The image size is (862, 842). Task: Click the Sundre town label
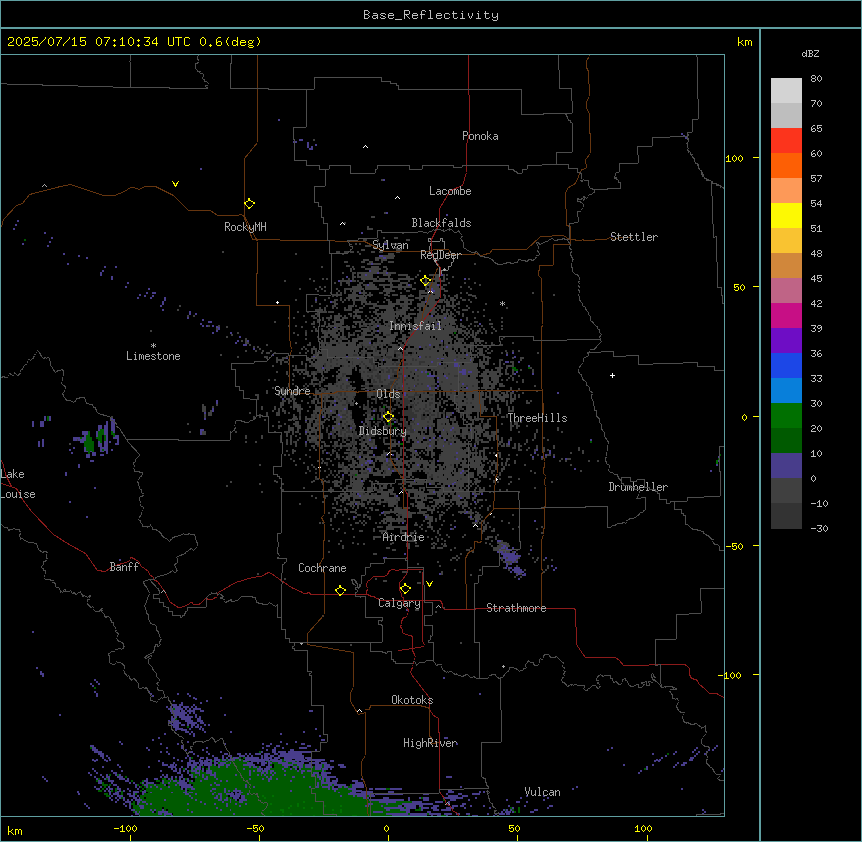click(292, 391)
